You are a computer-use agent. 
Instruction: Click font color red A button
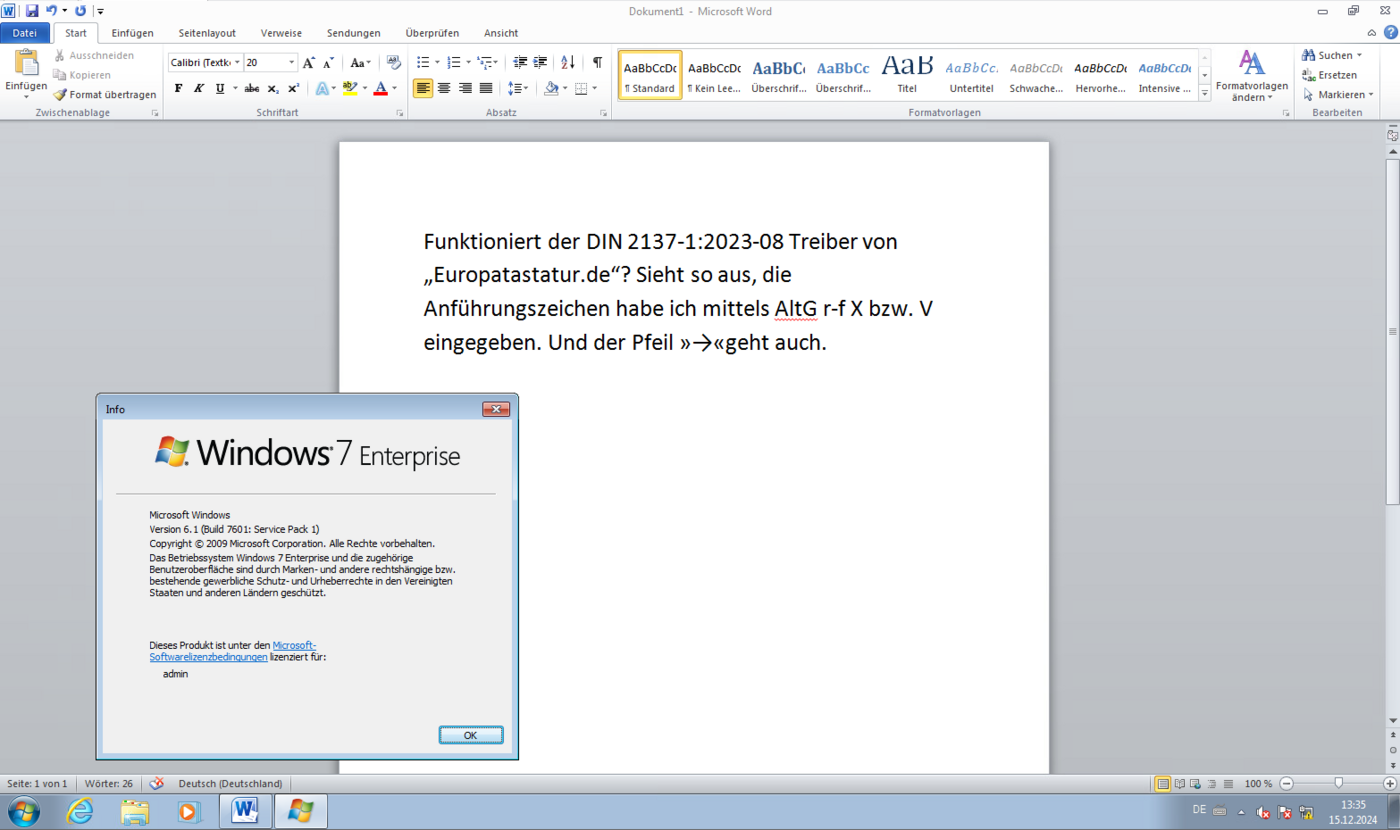pyautogui.click(x=380, y=88)
